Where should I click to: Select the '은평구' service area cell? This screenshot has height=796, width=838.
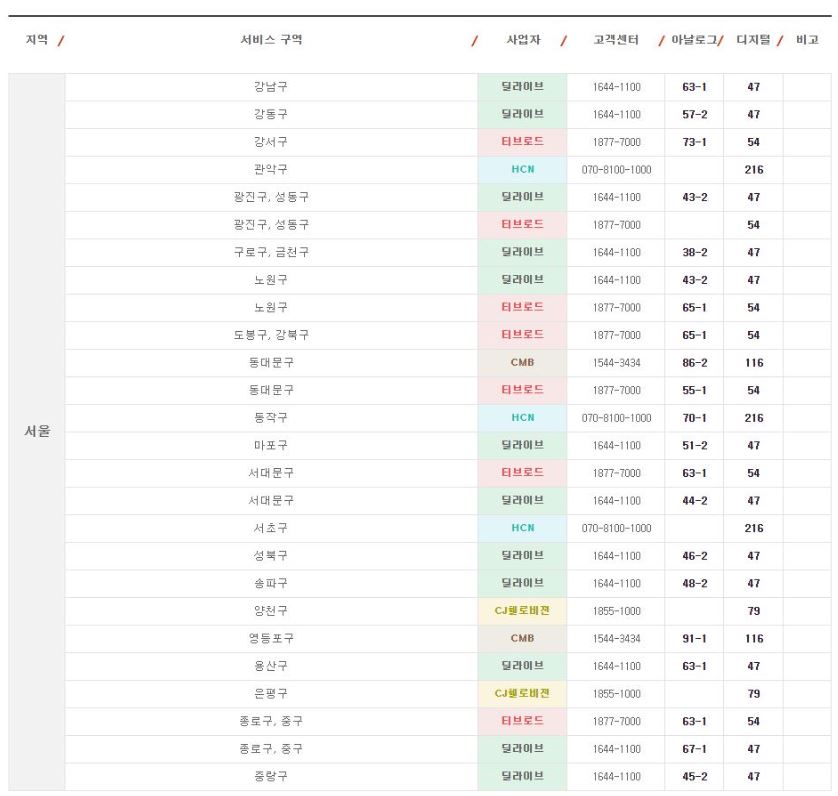pos(271,694)
